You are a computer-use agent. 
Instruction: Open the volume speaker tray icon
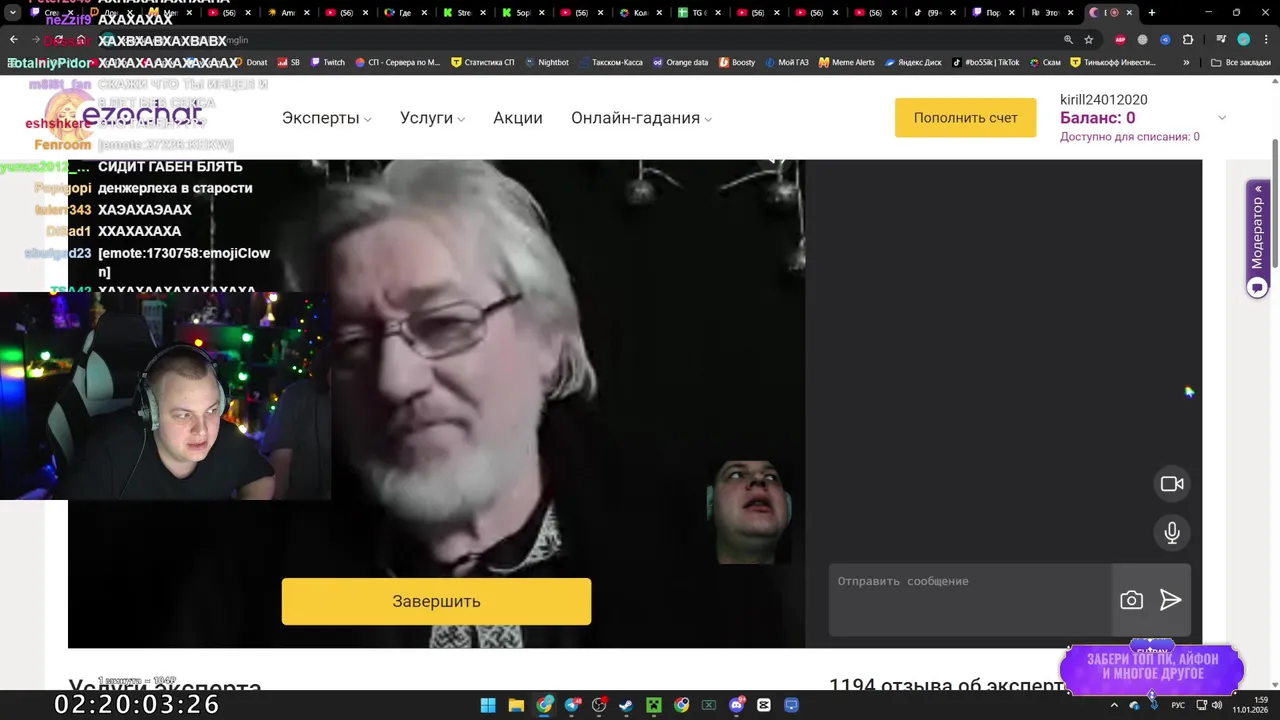(x=1216, y=705)
